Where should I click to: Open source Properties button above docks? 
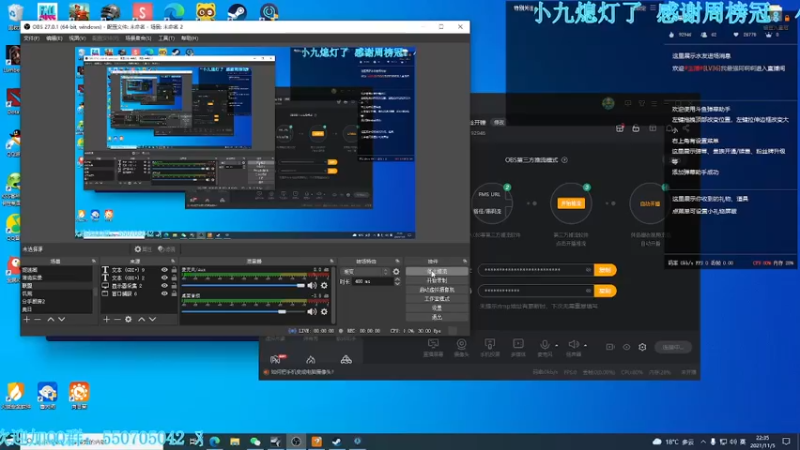[143, 249]
